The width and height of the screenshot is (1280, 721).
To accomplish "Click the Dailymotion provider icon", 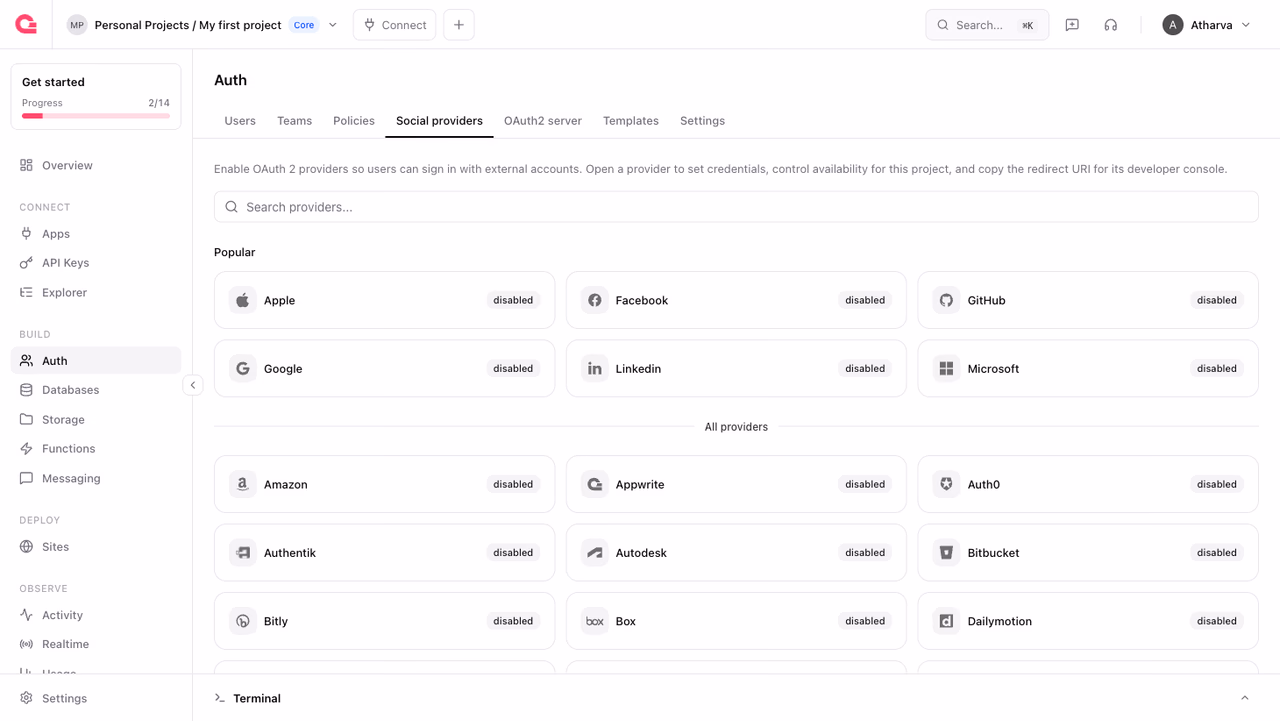I will click(x=946, y=621).
